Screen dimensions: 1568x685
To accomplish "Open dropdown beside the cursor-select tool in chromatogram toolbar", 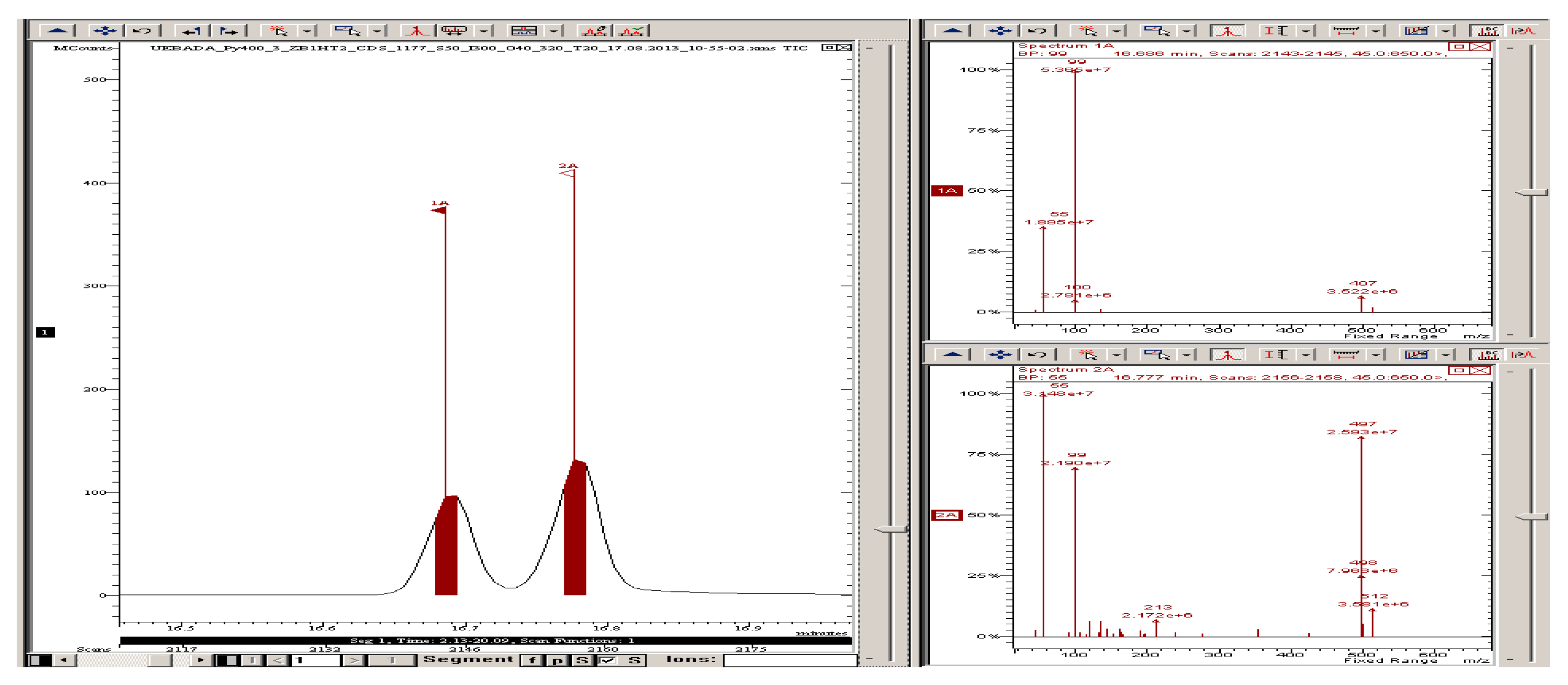I will pyautogui.click(x=307, y=30).
